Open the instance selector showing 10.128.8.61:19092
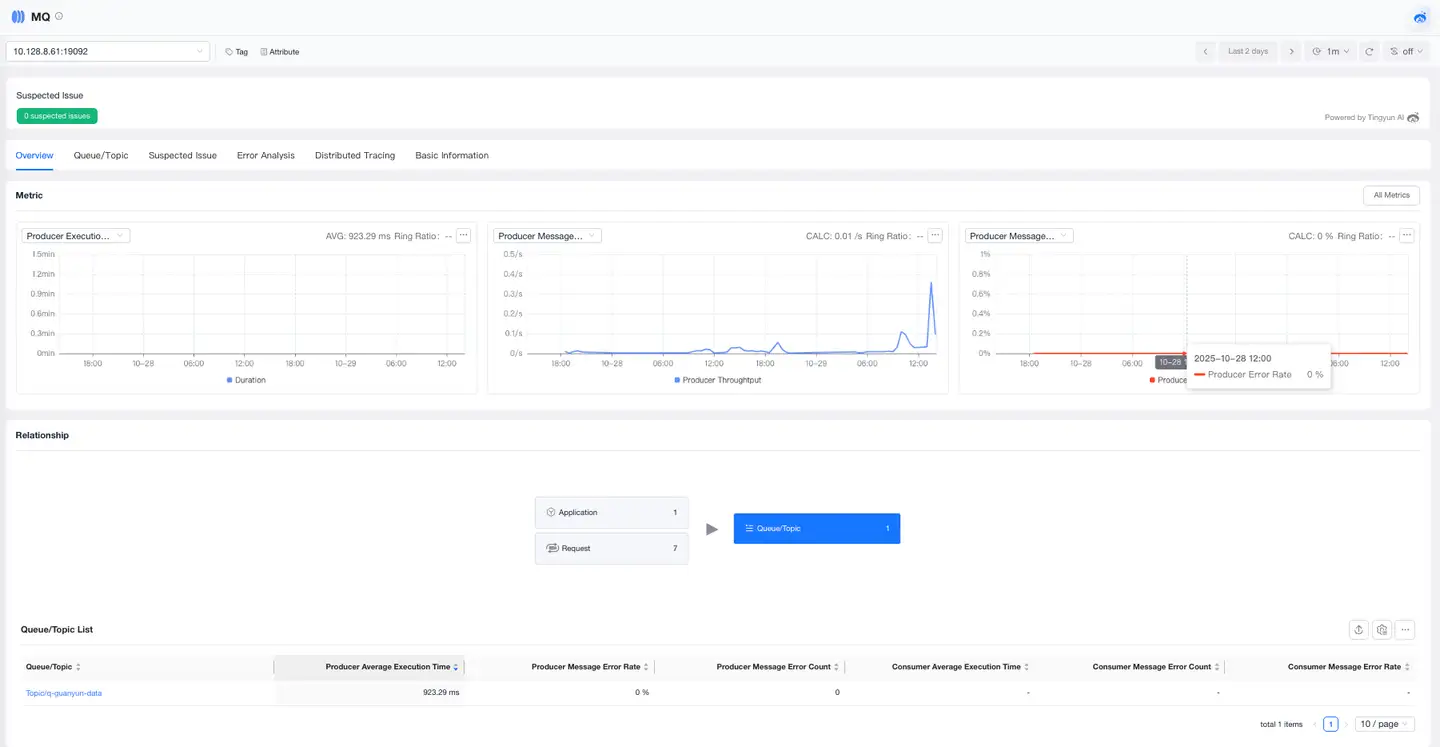Screen dimensions: 1440x747 click(x=107, y=51)
